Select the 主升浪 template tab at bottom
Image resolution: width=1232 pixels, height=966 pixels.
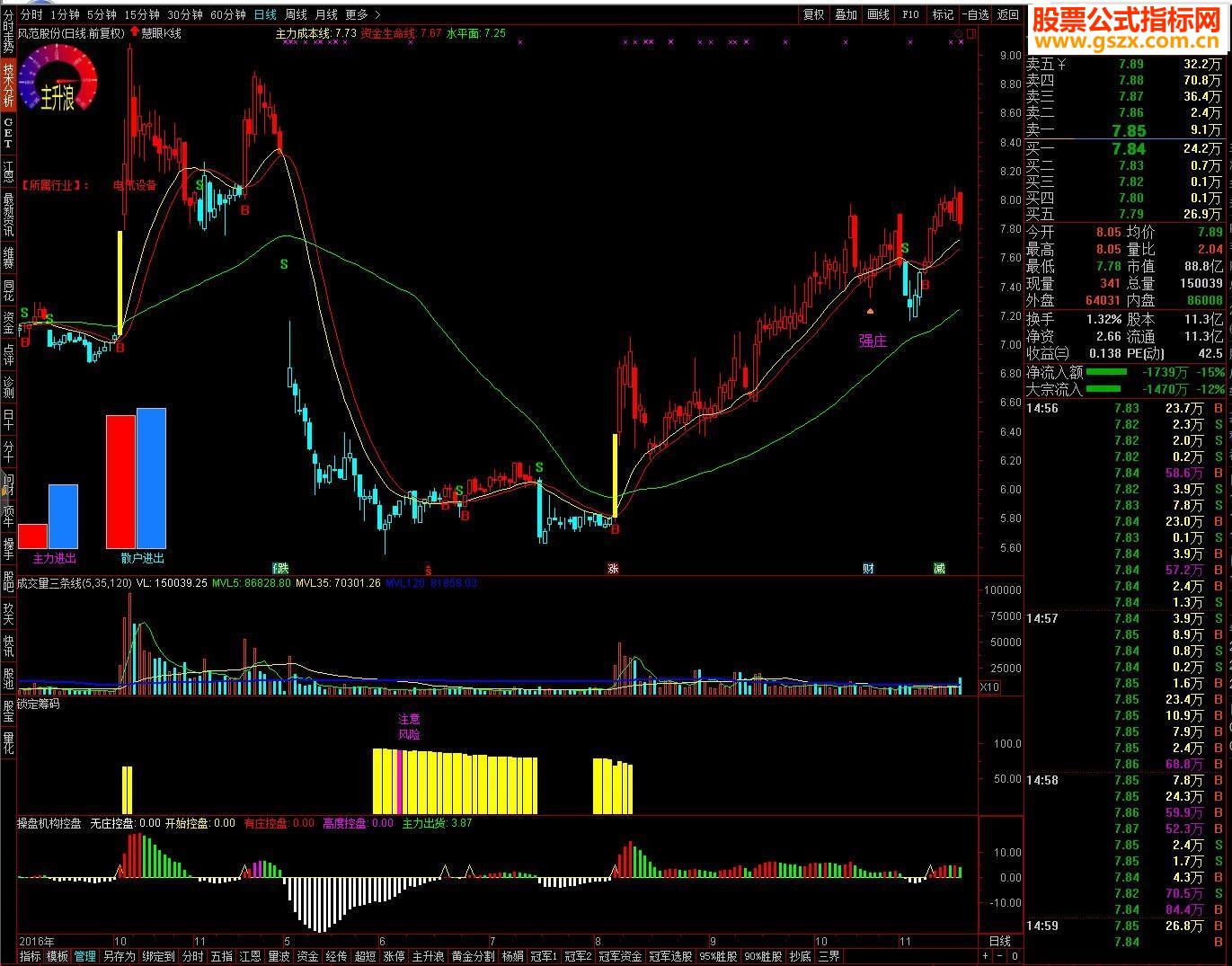429,956
